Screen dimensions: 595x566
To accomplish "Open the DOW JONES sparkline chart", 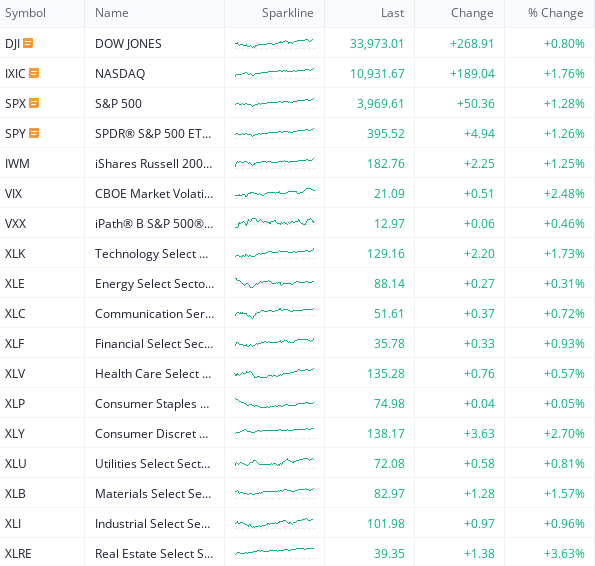I will [275, 43].
